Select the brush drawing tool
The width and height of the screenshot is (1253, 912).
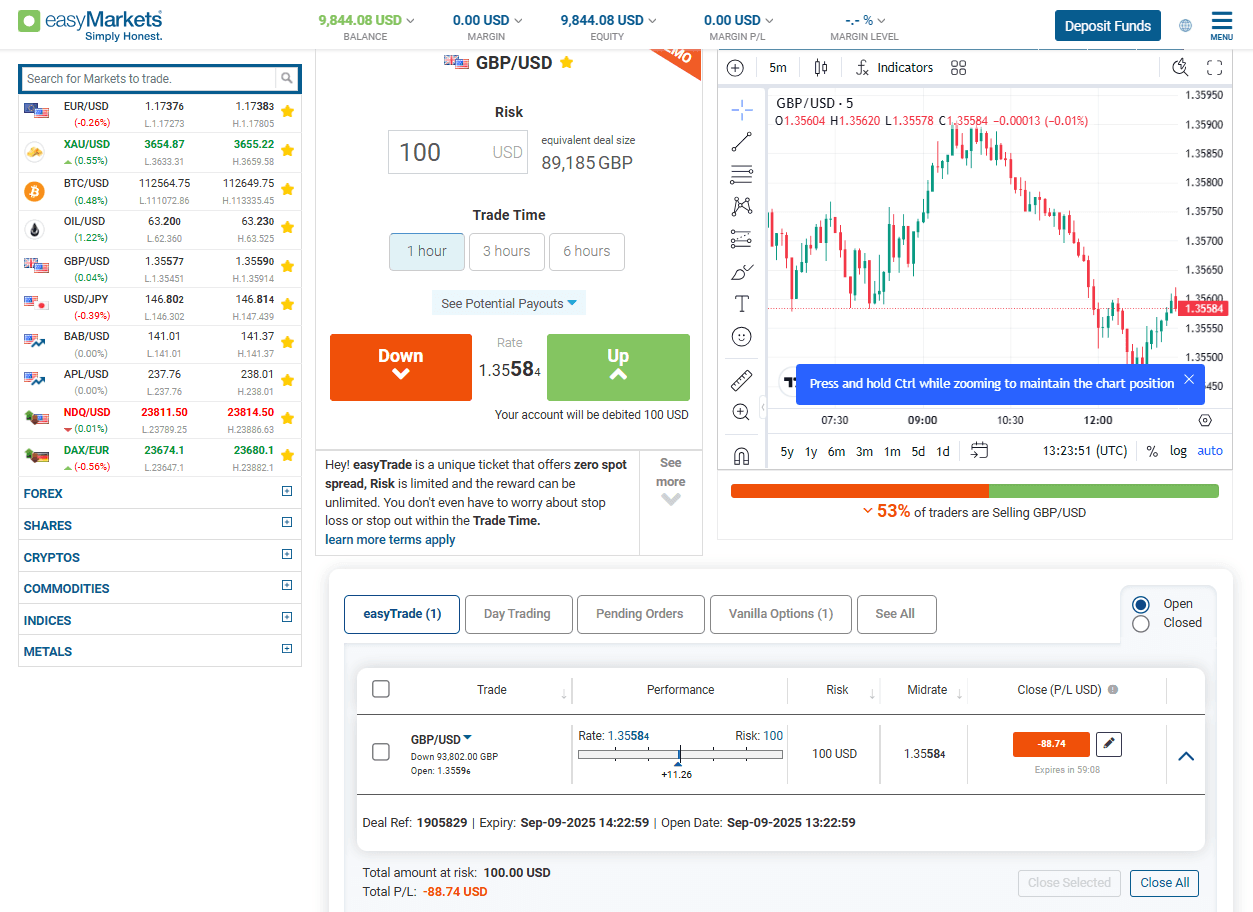(741, 272)
